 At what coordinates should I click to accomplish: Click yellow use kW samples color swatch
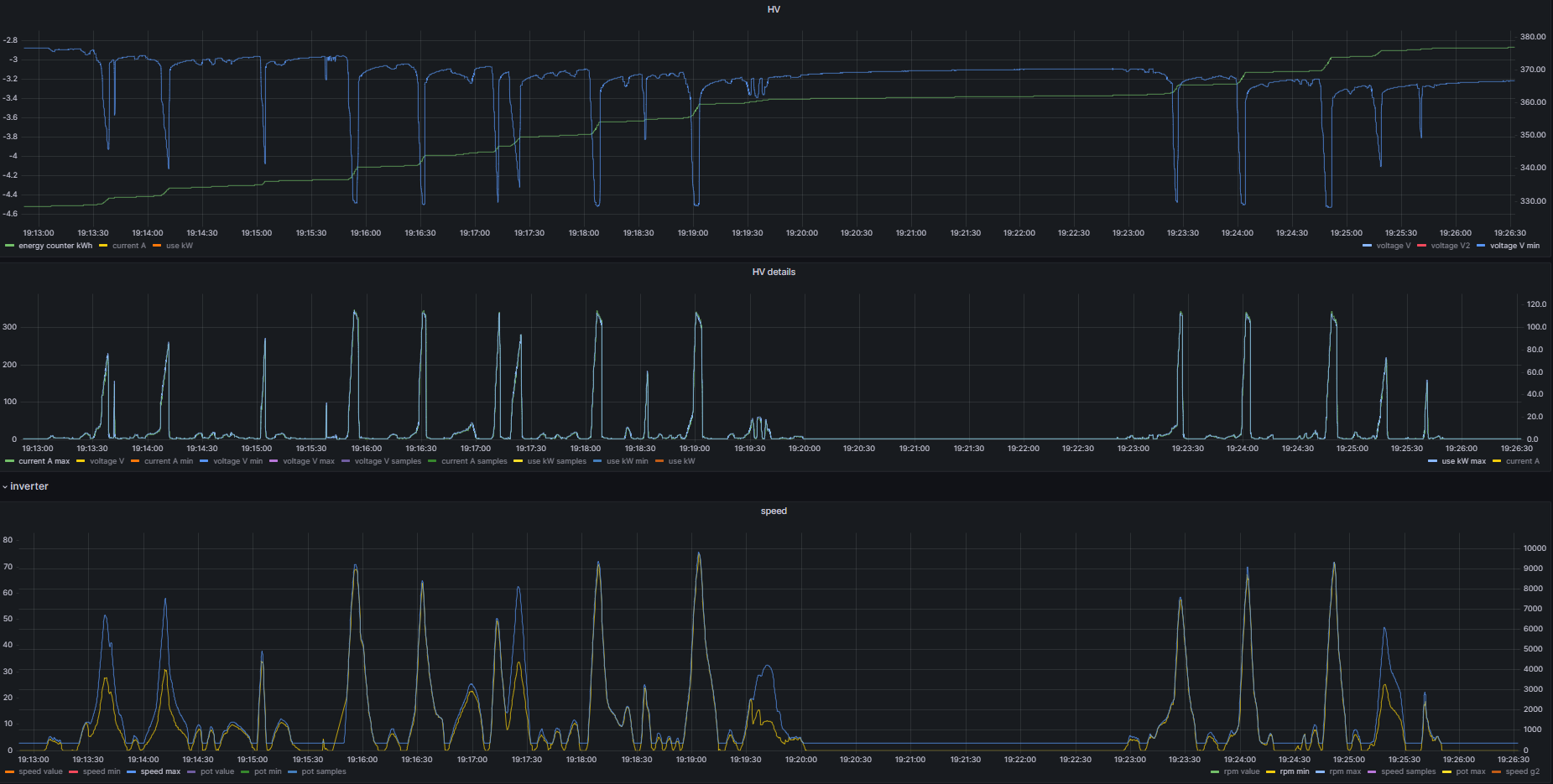pos(519,462)
